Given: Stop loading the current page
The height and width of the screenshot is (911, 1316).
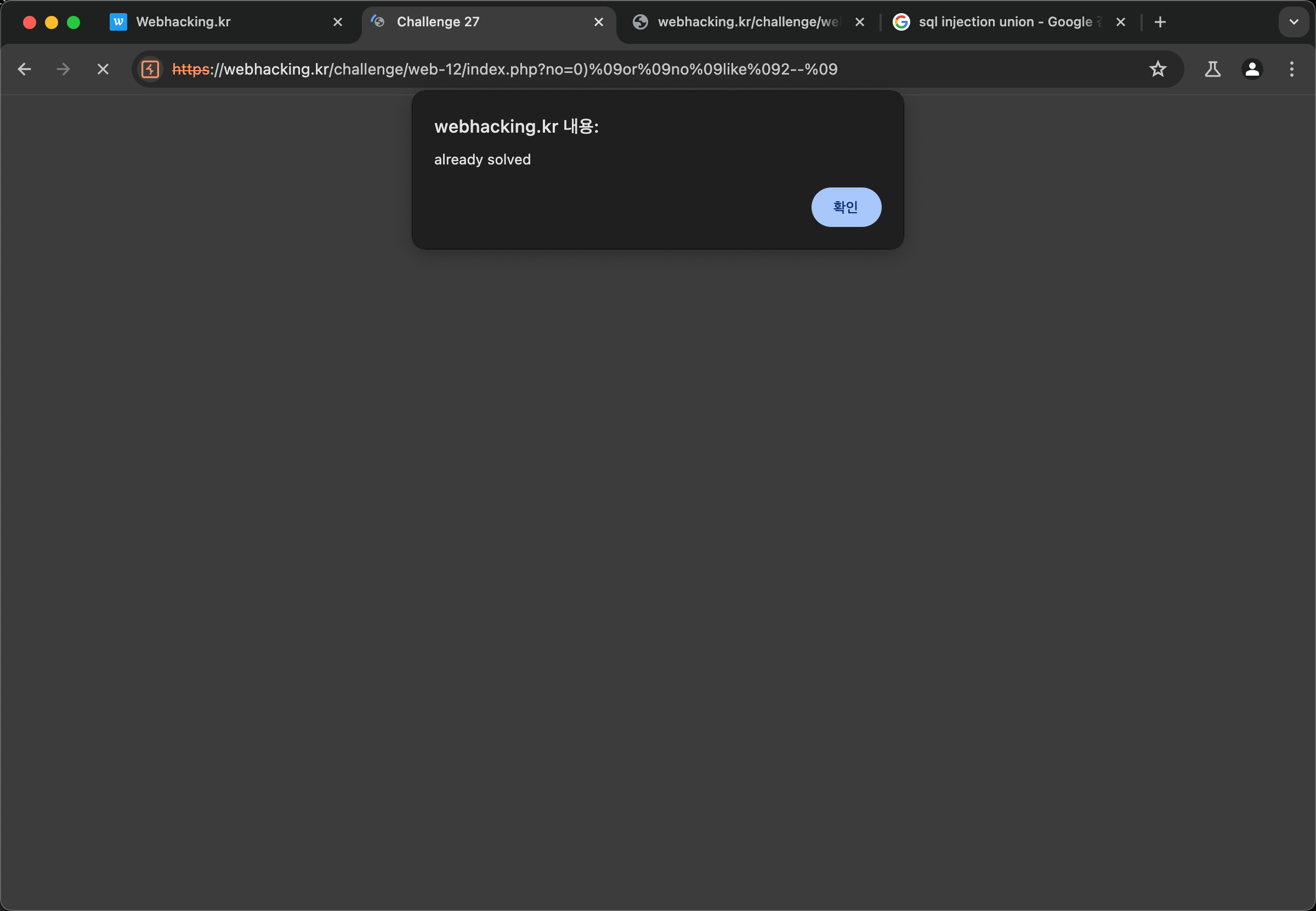Looking at the screenshot, I should pos(103,70).
